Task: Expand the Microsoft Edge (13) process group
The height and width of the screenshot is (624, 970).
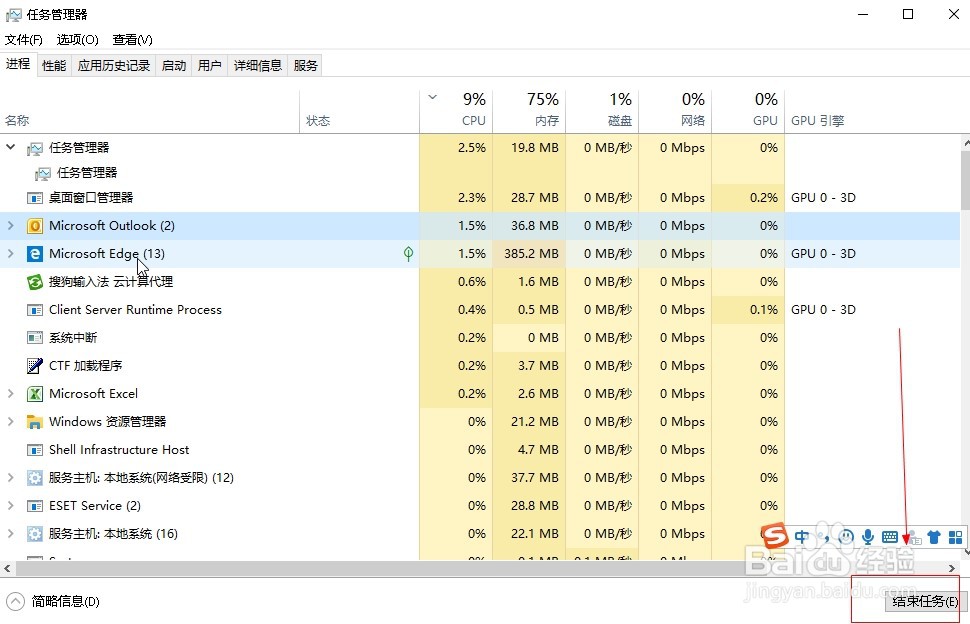Action: 11,254
